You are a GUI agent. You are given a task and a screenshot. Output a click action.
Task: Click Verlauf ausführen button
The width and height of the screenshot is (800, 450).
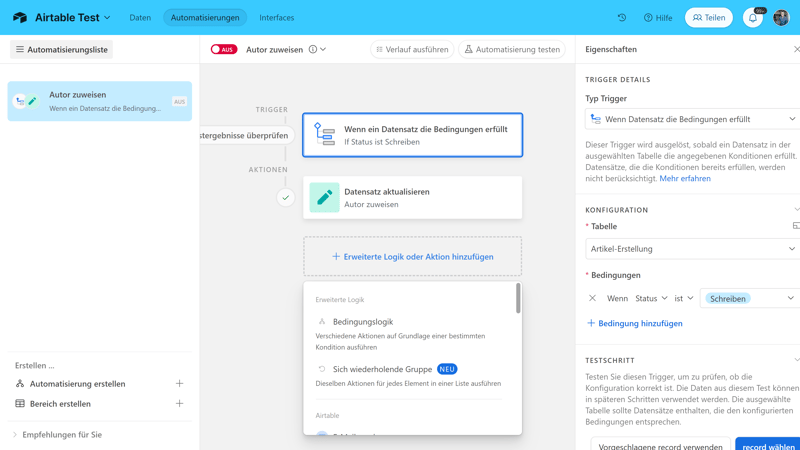point(412,49)
